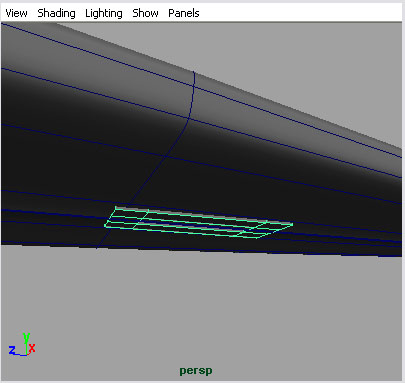Image resolution: width=405 pixels, height=383 pixels.
Task: Pick the lower-right corner of the green patch
Action: coord(257,238)
